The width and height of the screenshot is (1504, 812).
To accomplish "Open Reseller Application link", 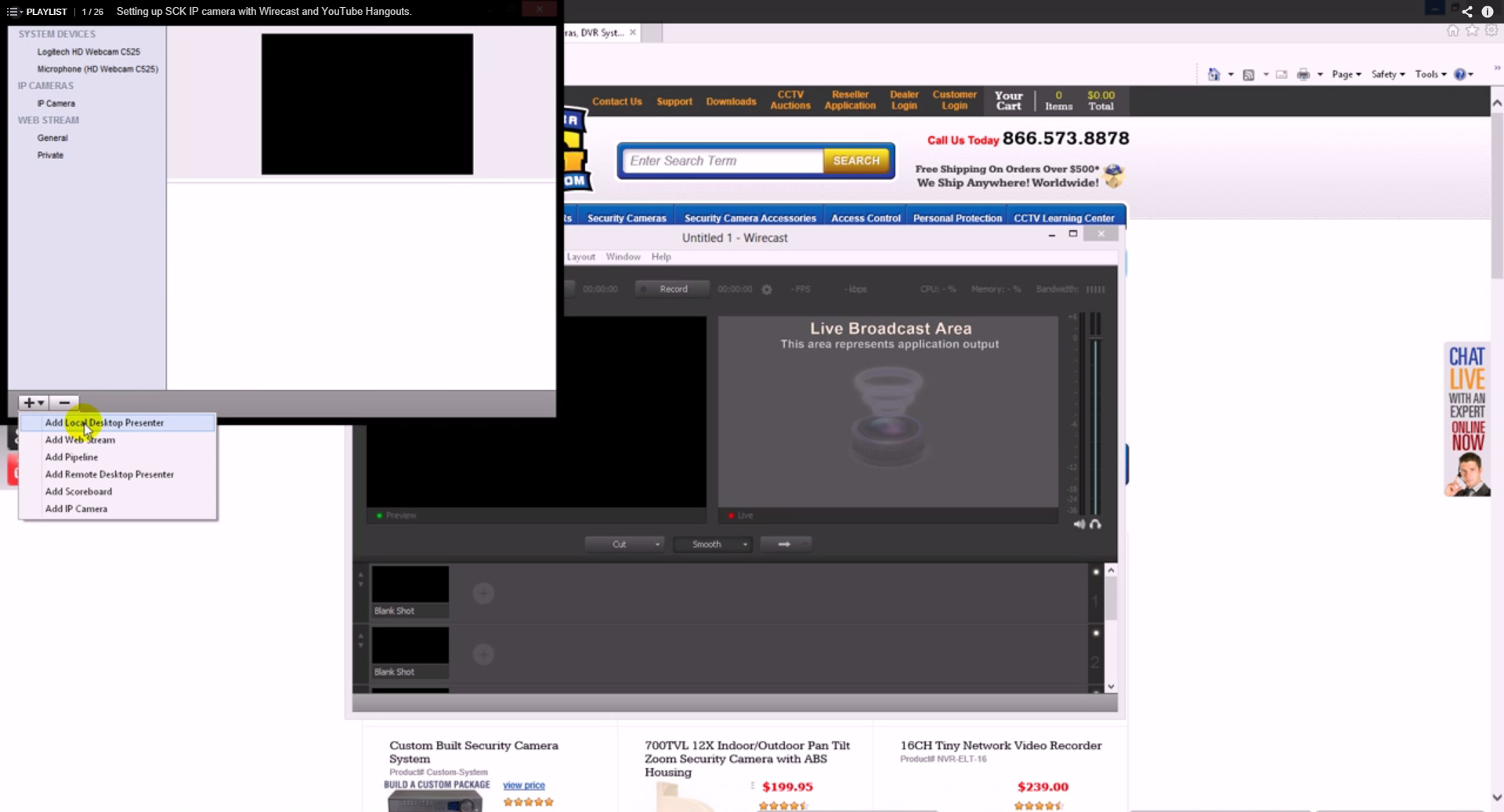I will coord(850,100).
